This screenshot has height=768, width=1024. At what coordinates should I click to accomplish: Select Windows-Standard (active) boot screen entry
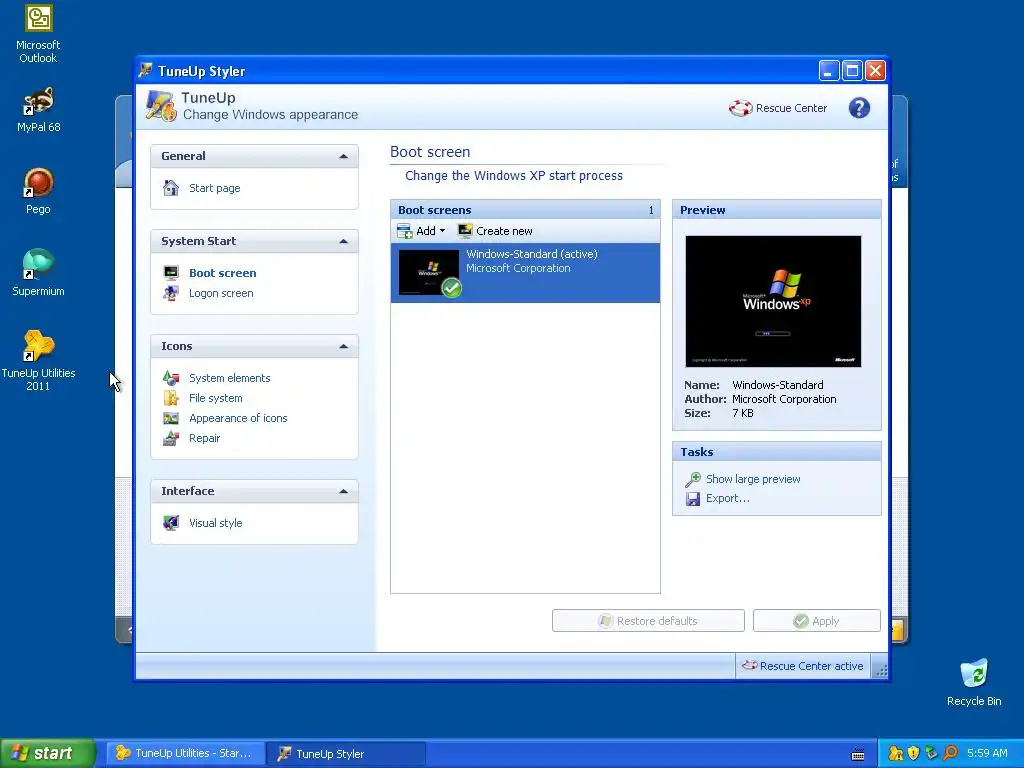[525, 273]
